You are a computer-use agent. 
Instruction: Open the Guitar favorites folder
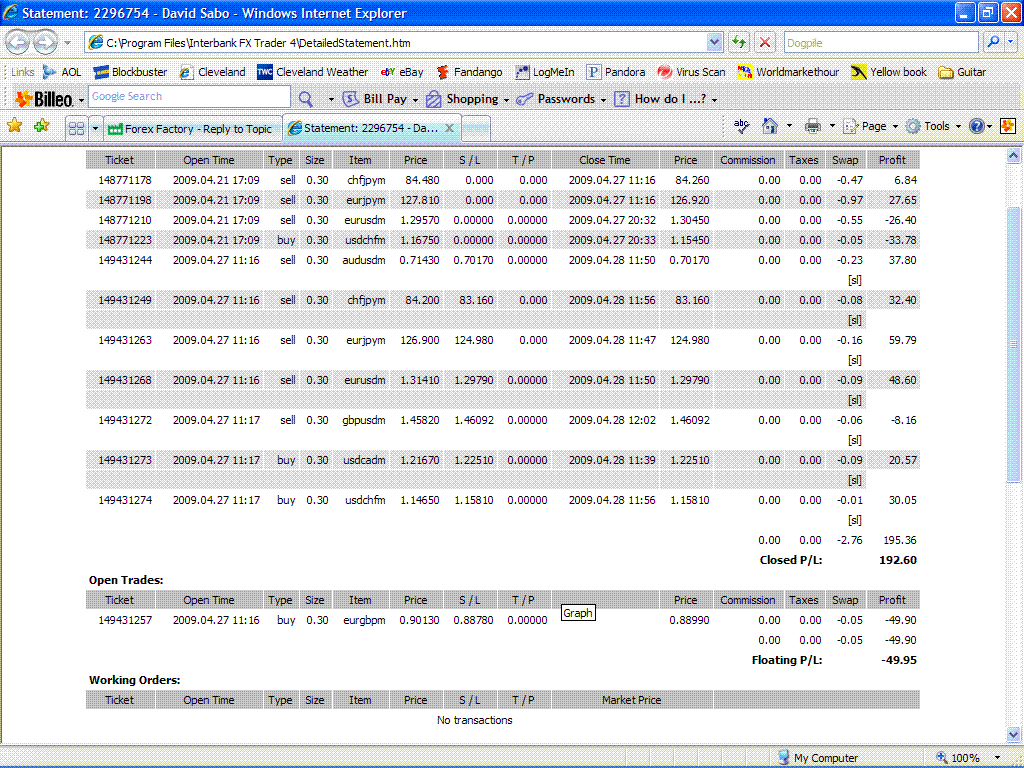[x=962, y=72]
